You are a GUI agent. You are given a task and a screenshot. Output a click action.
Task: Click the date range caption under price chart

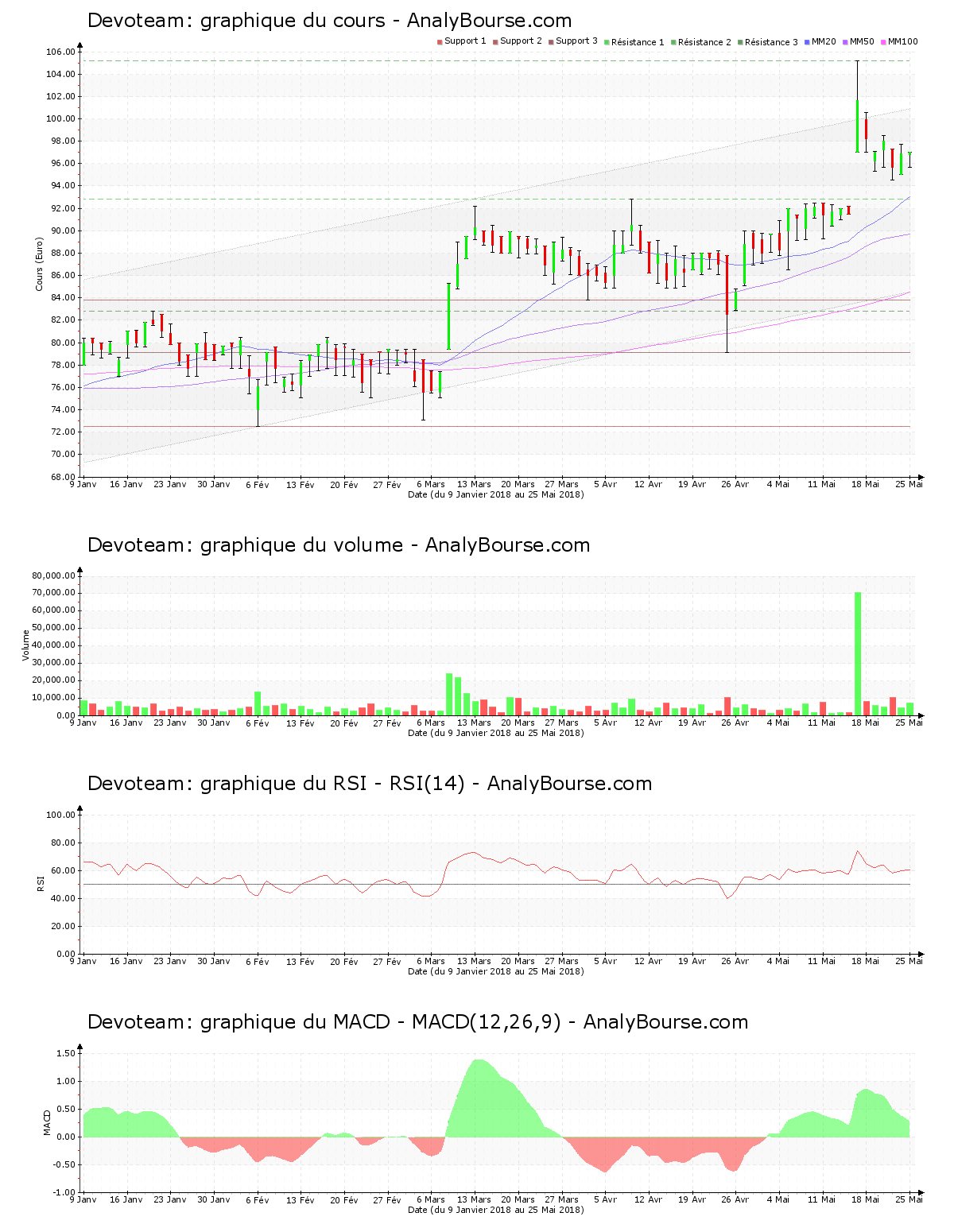pyautogui.click(x=495, y=494)
